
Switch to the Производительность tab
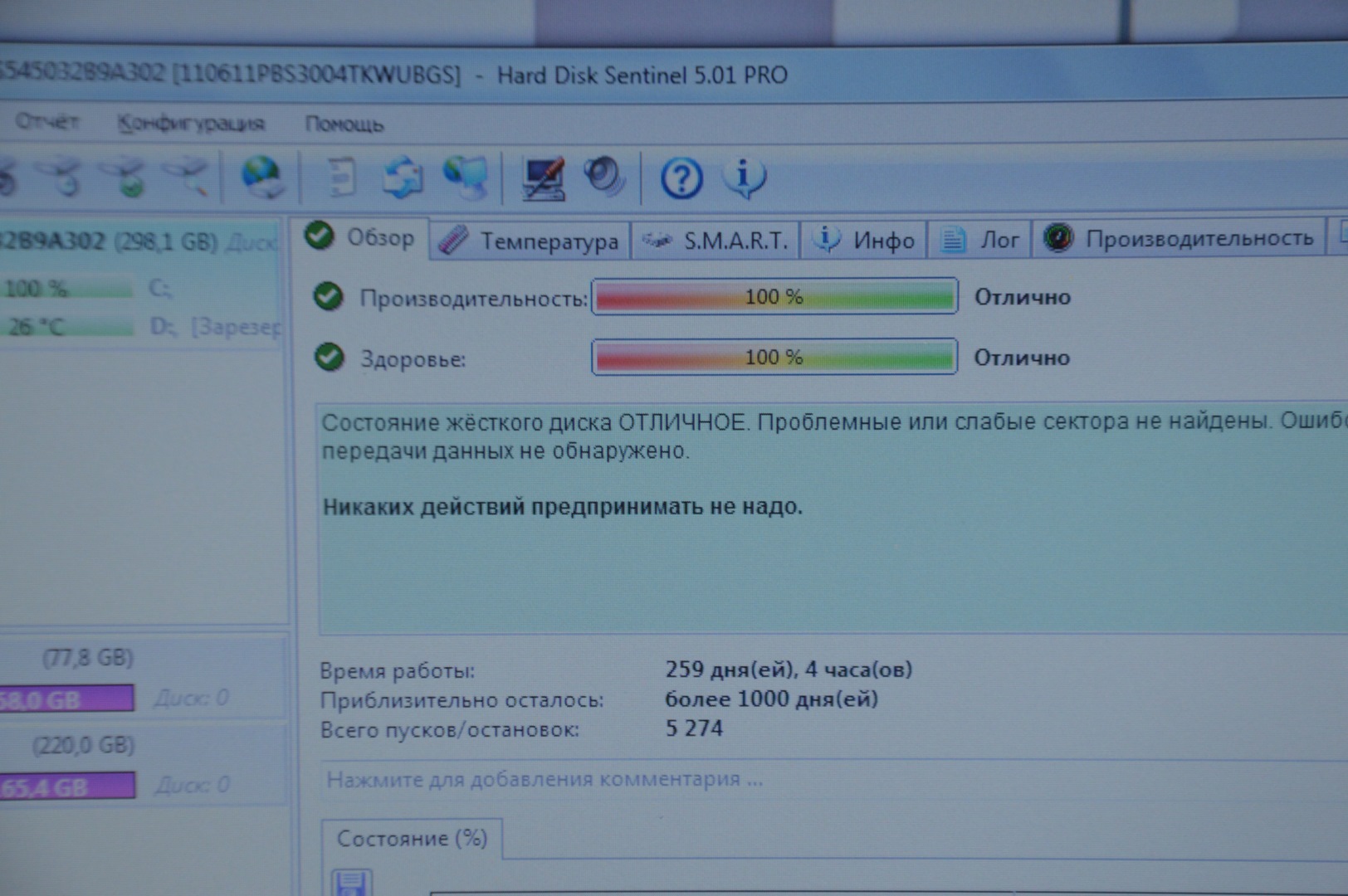point(1179,239)
